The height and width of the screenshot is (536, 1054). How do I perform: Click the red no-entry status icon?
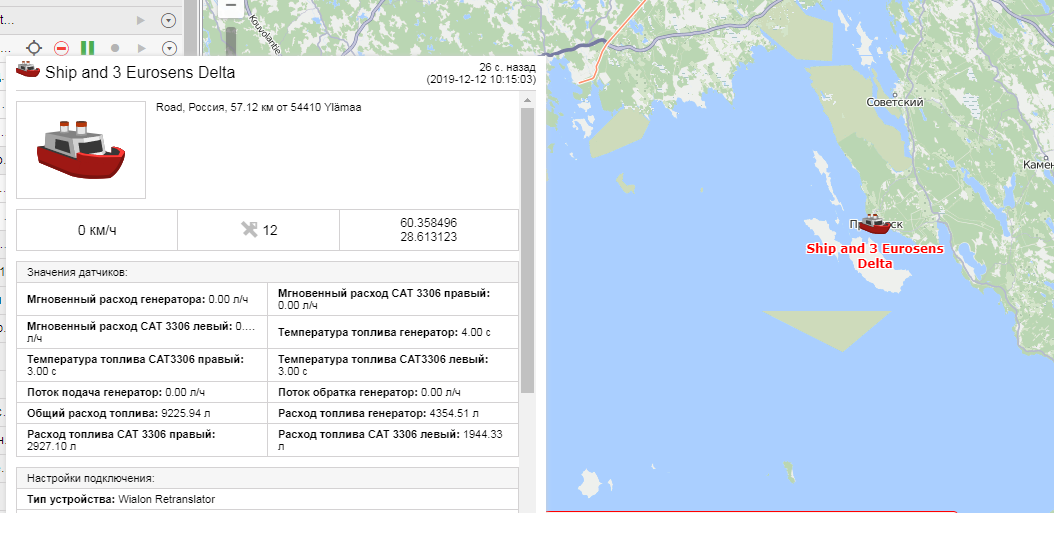(61, 48)
